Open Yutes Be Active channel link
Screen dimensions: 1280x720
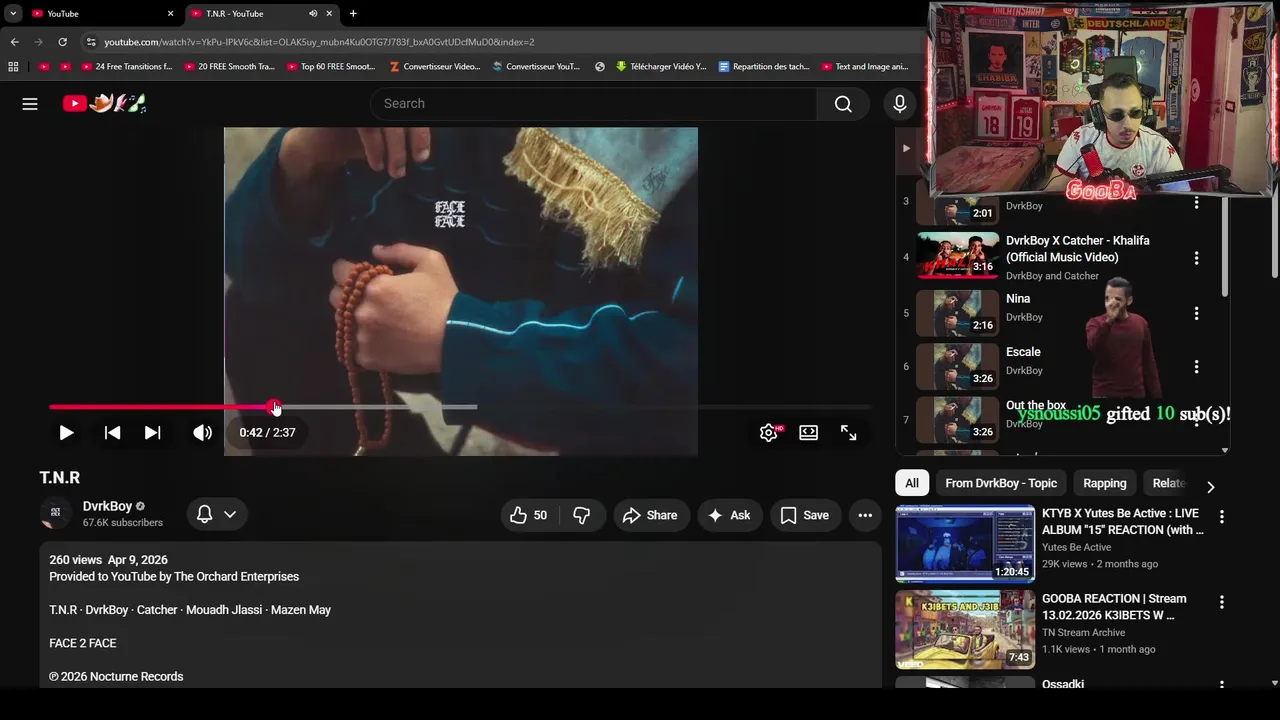(x=1076, y=547)
